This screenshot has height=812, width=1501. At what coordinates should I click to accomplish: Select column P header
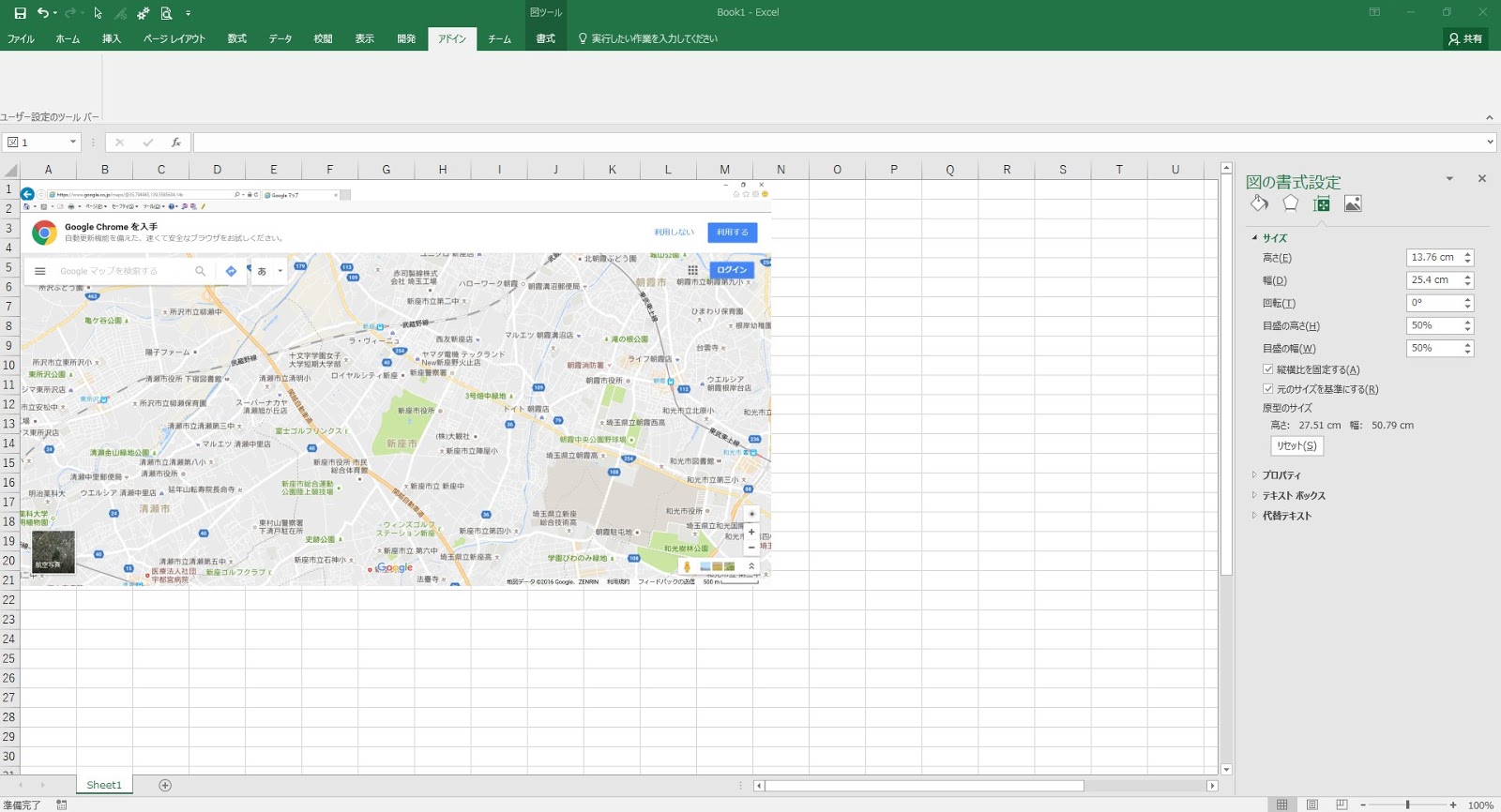893,170
